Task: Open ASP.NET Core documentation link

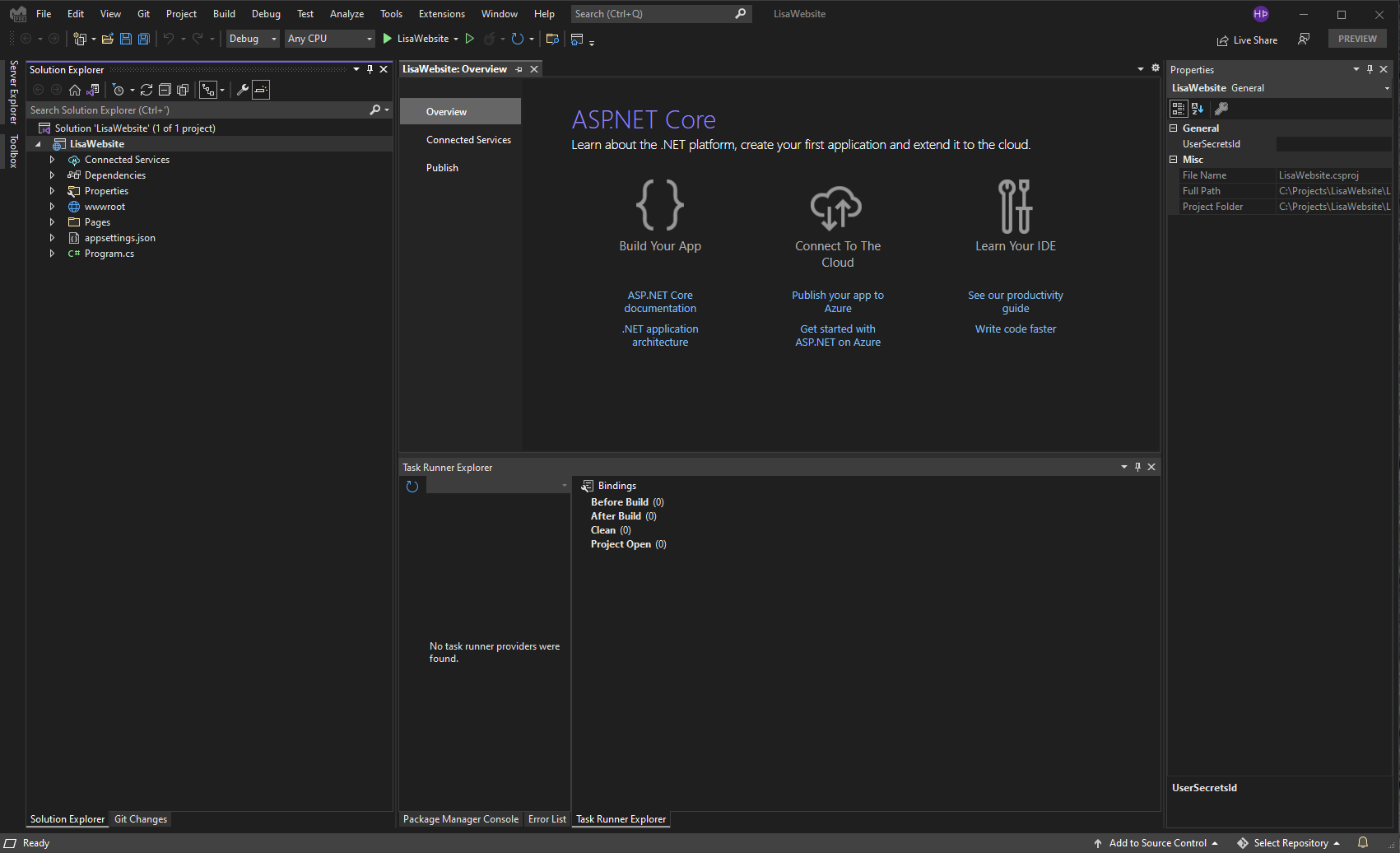Action: 660,302
